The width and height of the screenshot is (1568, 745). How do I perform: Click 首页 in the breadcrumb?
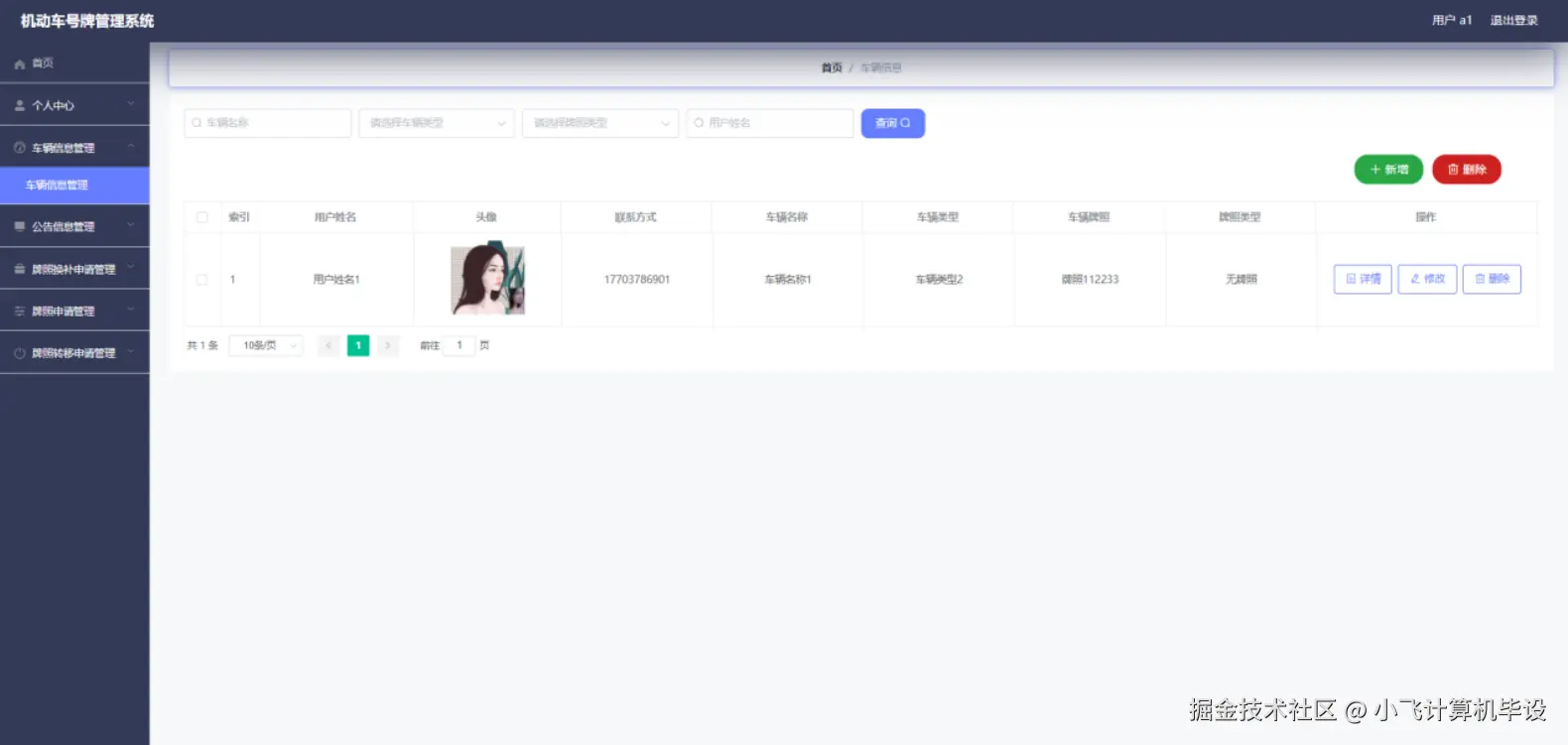[832, 67]
